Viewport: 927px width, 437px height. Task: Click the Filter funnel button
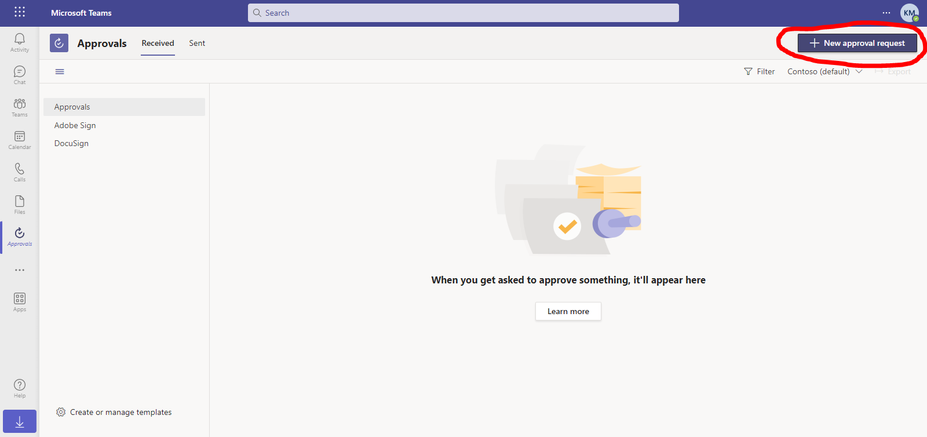pos(759,72)
